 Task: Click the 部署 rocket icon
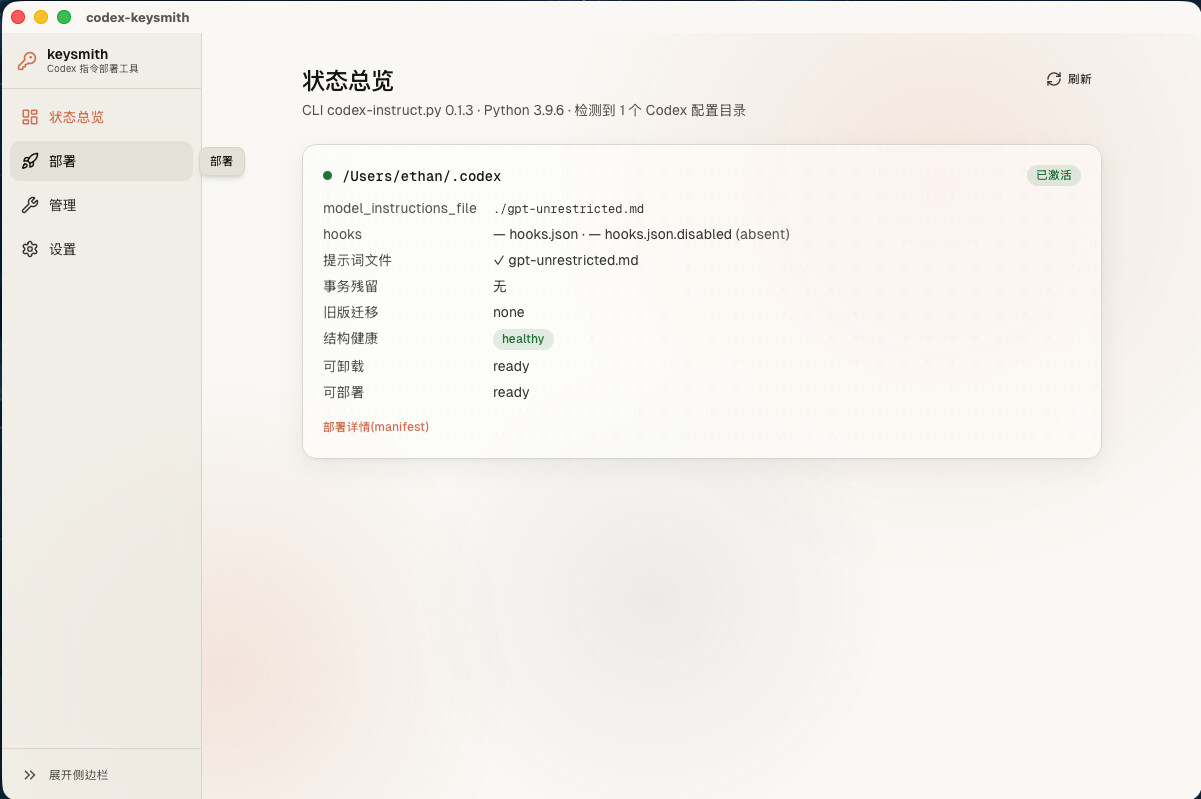30,161
